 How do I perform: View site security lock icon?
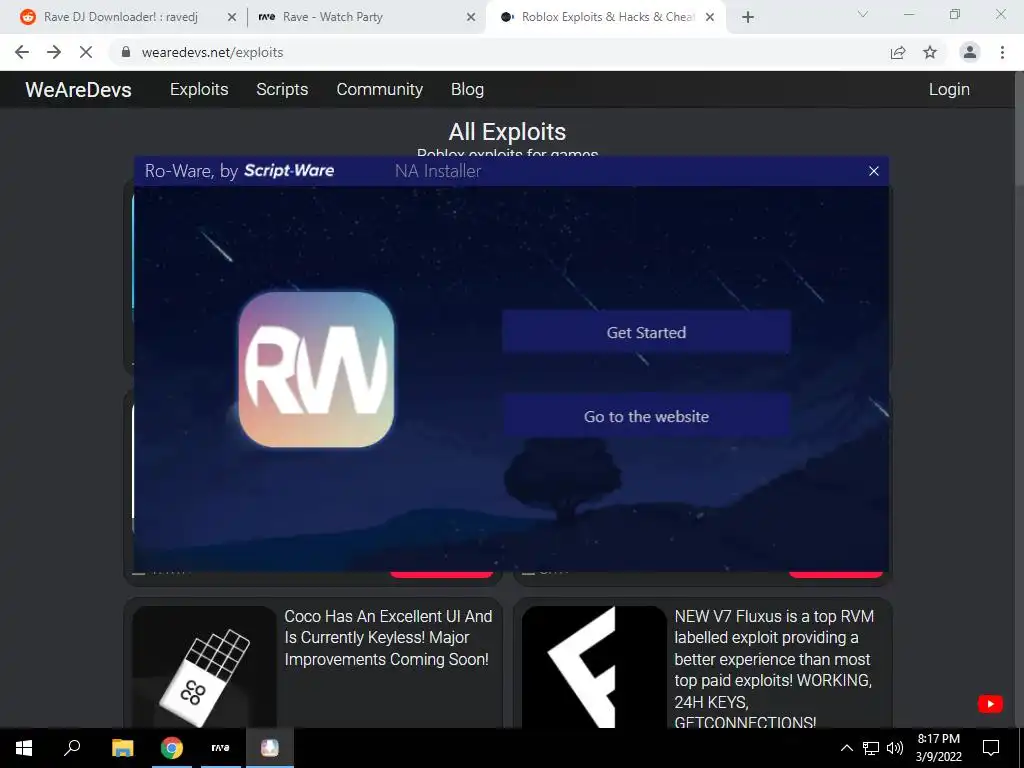click(x=126, y=52)
